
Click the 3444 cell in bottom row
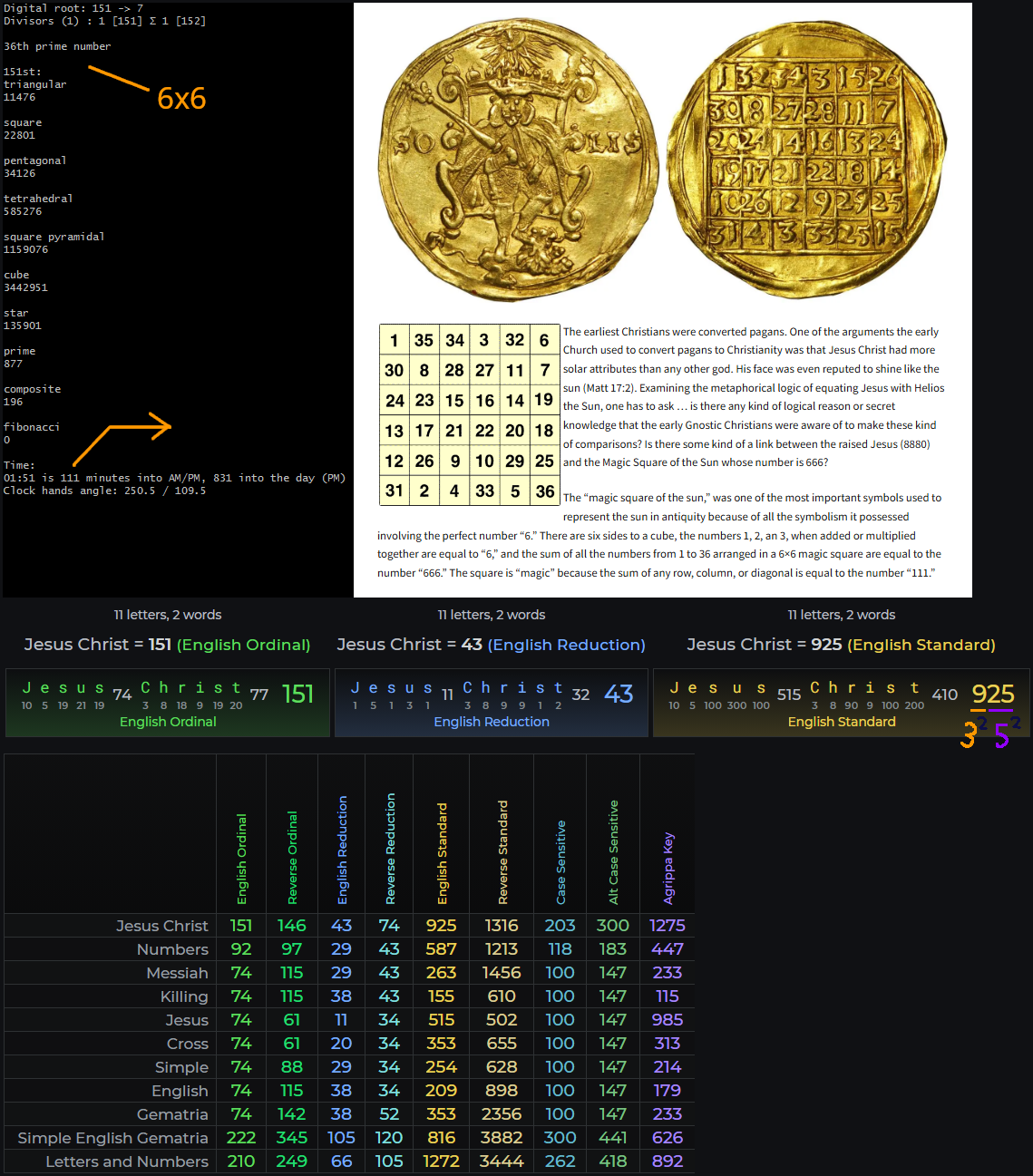click(x=502, y=1161)
